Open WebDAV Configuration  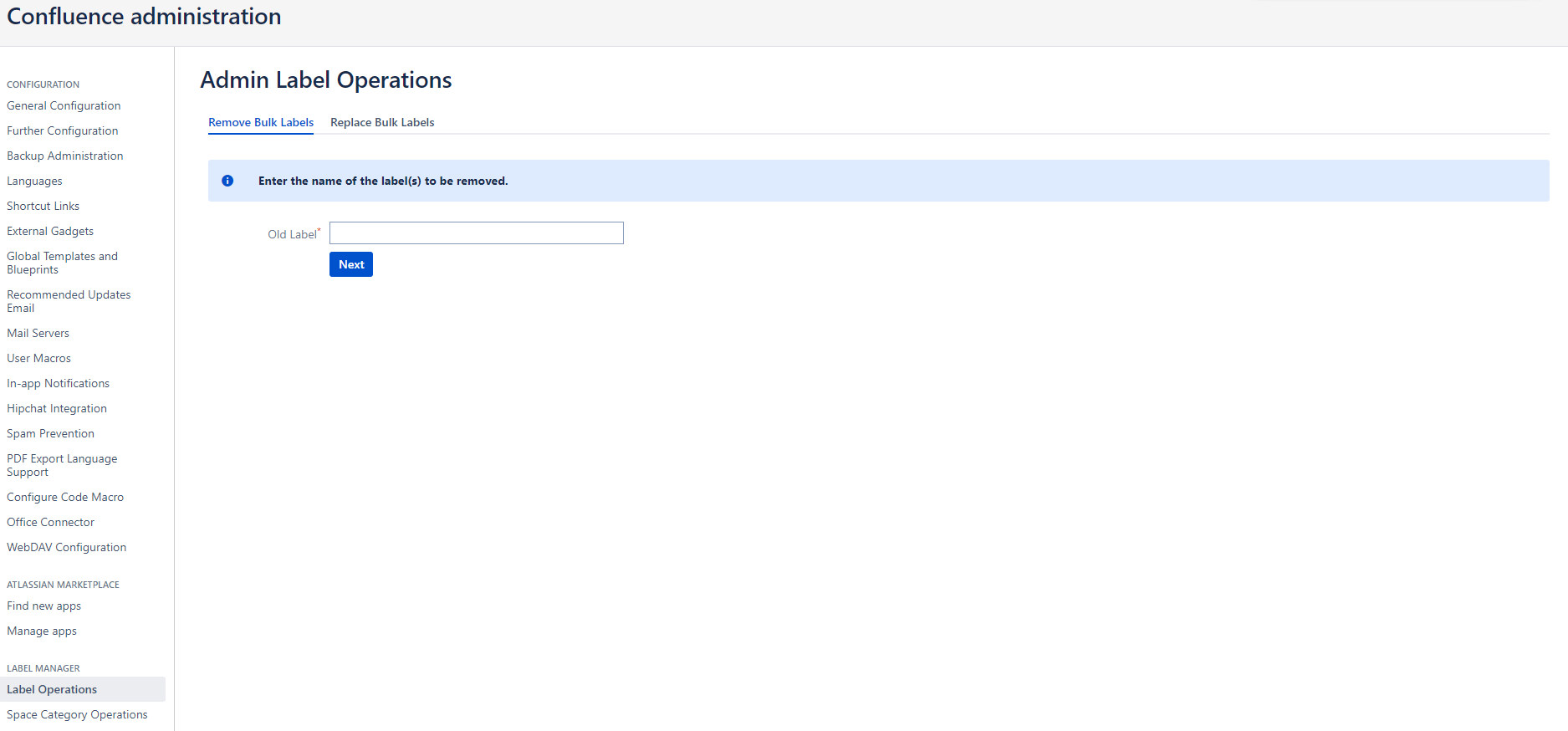pyautogui.click(x=67, y=547)
